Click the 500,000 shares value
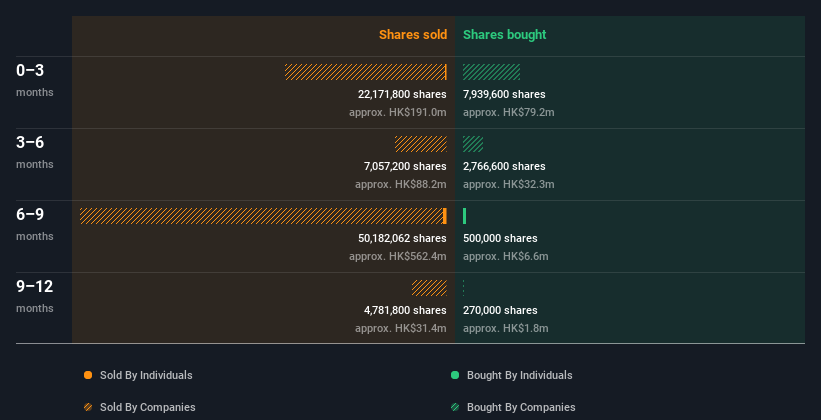Screen dimensions: 821x420 point(500,238)
